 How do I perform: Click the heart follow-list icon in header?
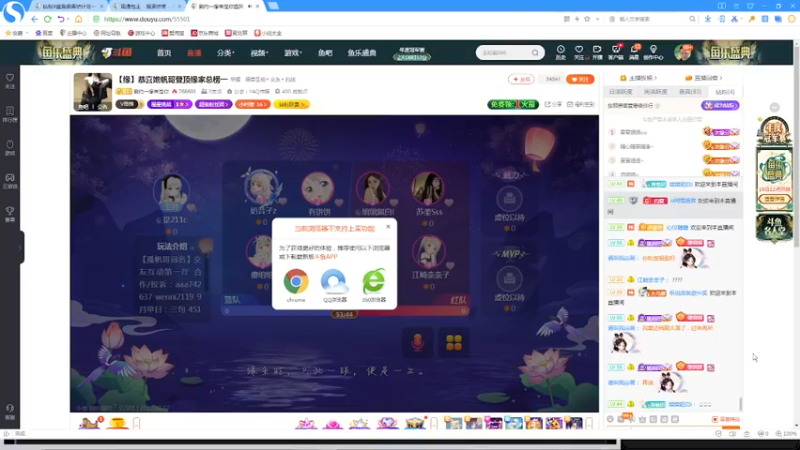[579, 52]
